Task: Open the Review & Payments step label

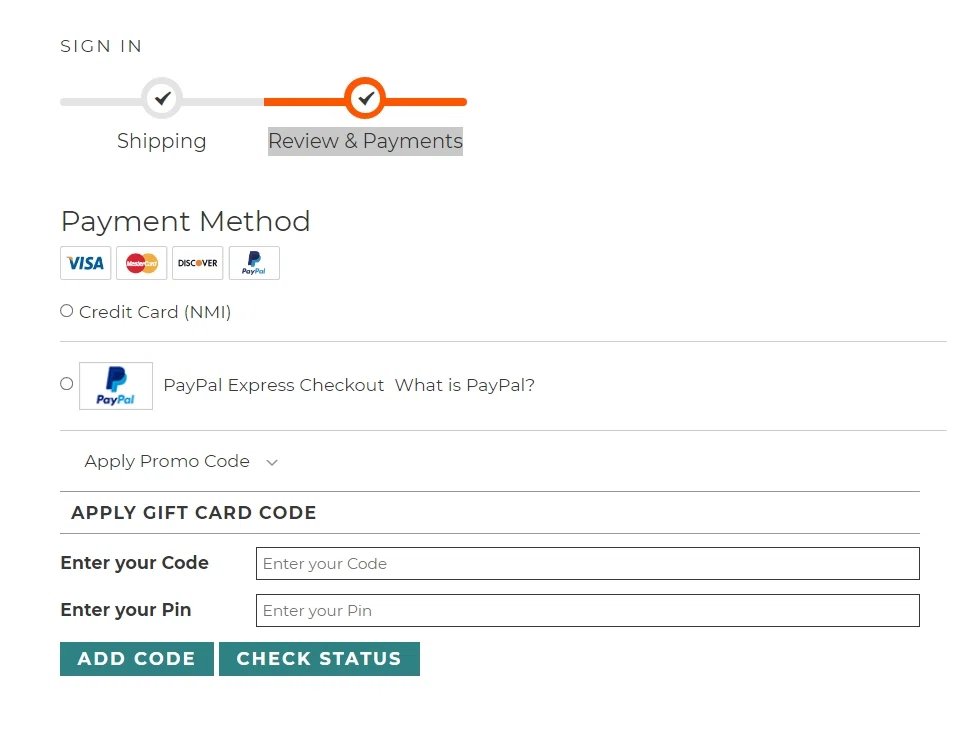Action: pyautogui.click(x=365, y=141)
